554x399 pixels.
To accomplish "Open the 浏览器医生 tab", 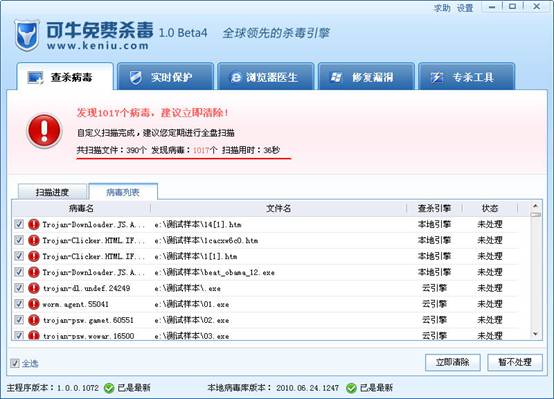I will click(x=265, y=77).
